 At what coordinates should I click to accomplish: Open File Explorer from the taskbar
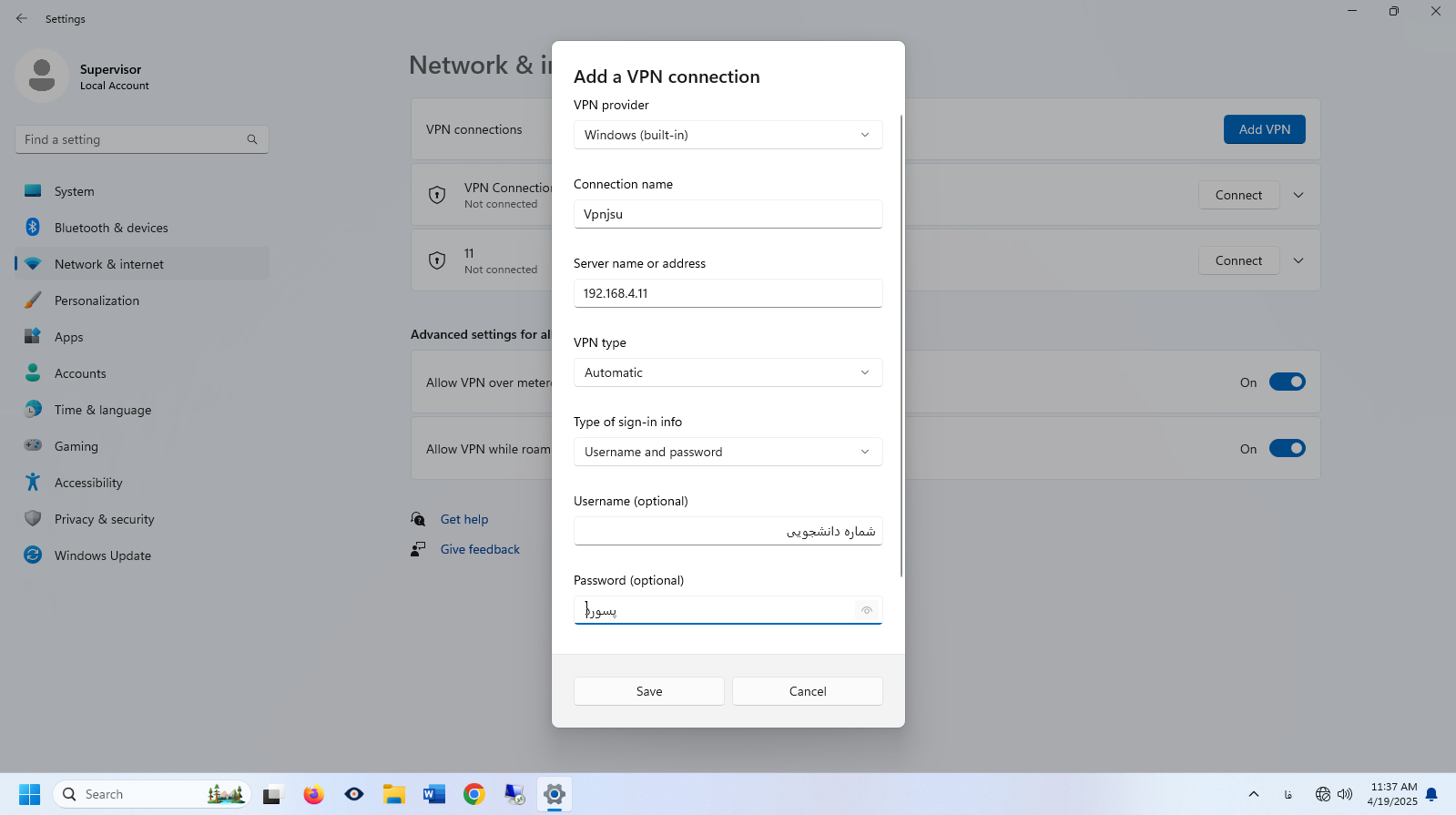point(393,794)
